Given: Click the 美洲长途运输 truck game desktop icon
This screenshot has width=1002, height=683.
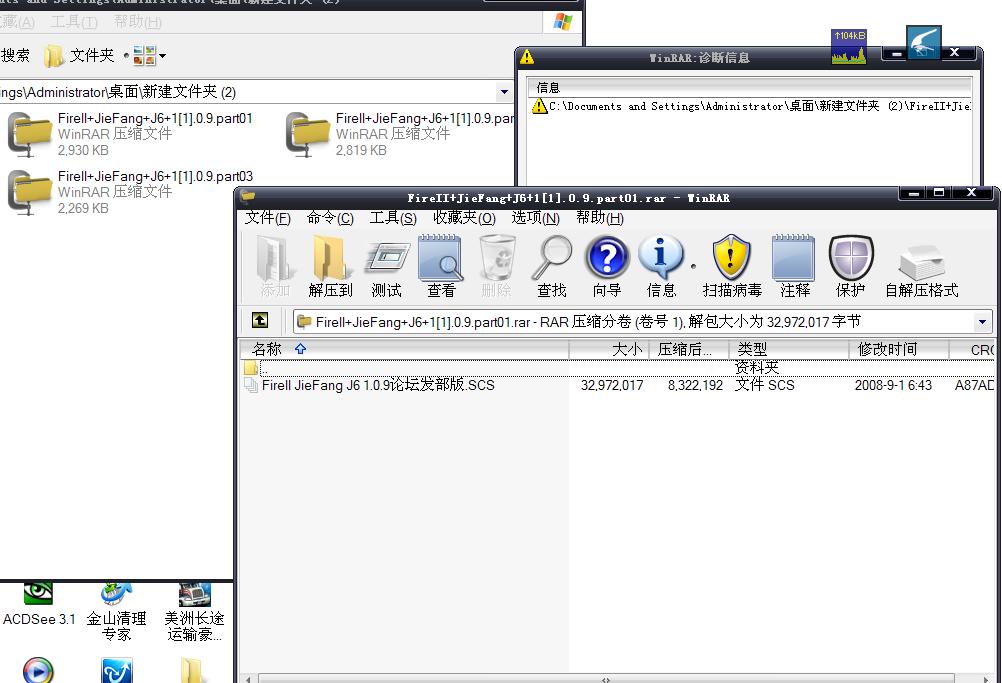Looking at the screenshot, I should tap(194, 612).
